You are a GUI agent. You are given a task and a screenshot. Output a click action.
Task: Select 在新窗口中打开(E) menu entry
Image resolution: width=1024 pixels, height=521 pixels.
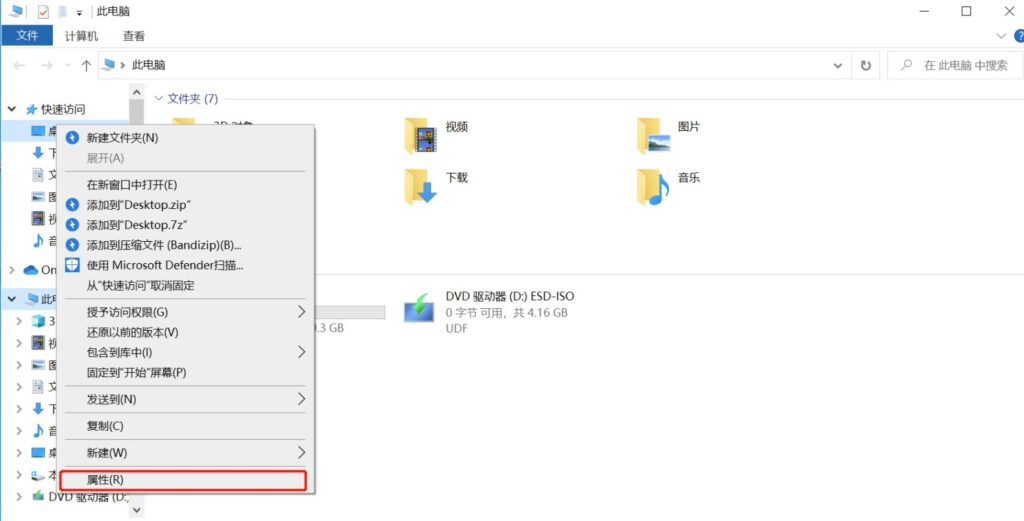pyautogui.click(x=131, y=185)
